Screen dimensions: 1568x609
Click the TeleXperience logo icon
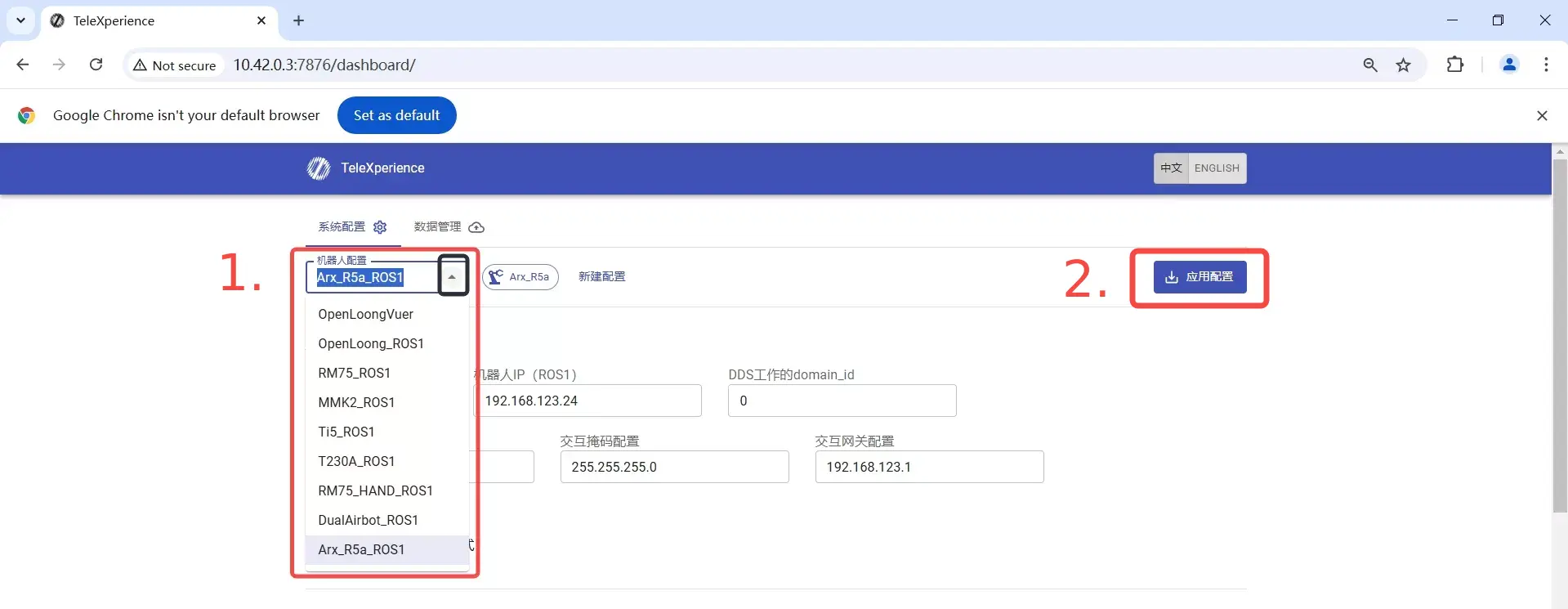click(318, 168)
